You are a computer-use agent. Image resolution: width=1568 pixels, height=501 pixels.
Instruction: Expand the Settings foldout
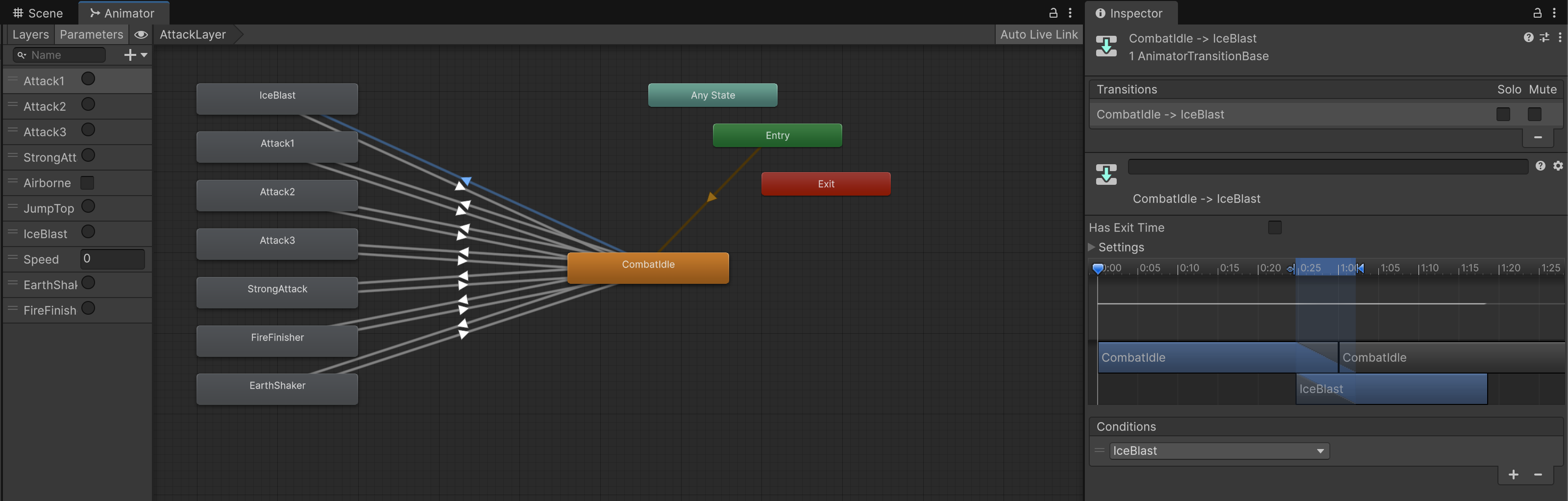(x=1092, y=247)
